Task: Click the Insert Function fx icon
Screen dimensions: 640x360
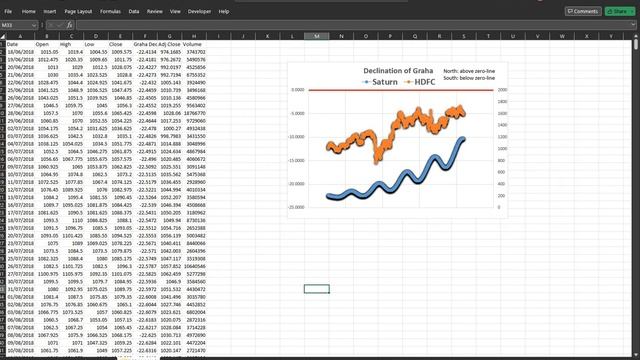Action: click(69, 25)
